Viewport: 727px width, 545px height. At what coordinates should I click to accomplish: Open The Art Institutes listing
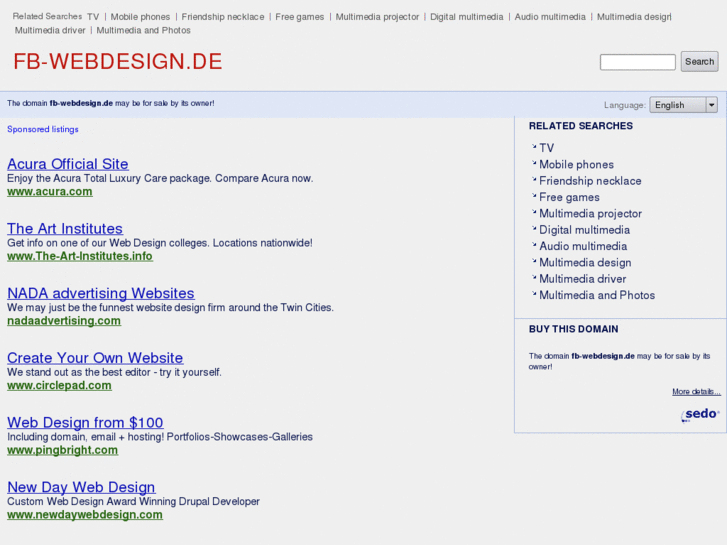(x=65, y=228)
